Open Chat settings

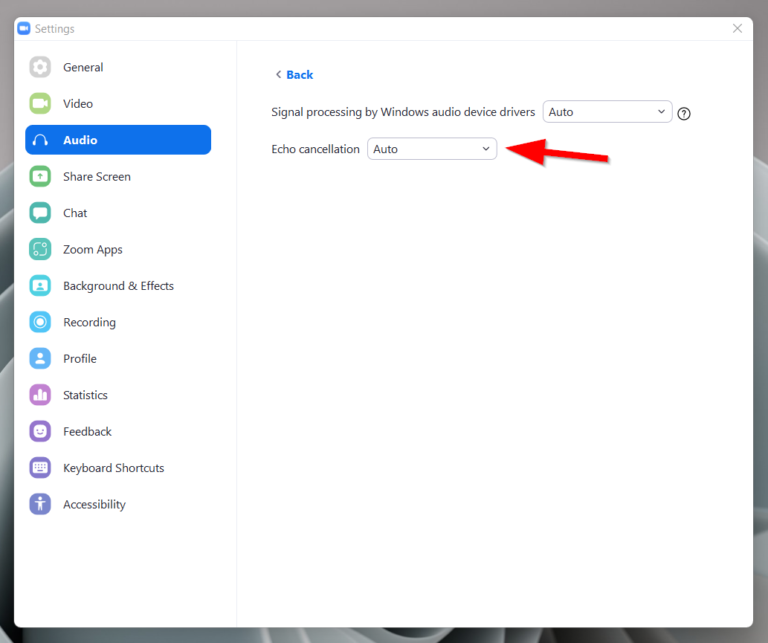118,213
